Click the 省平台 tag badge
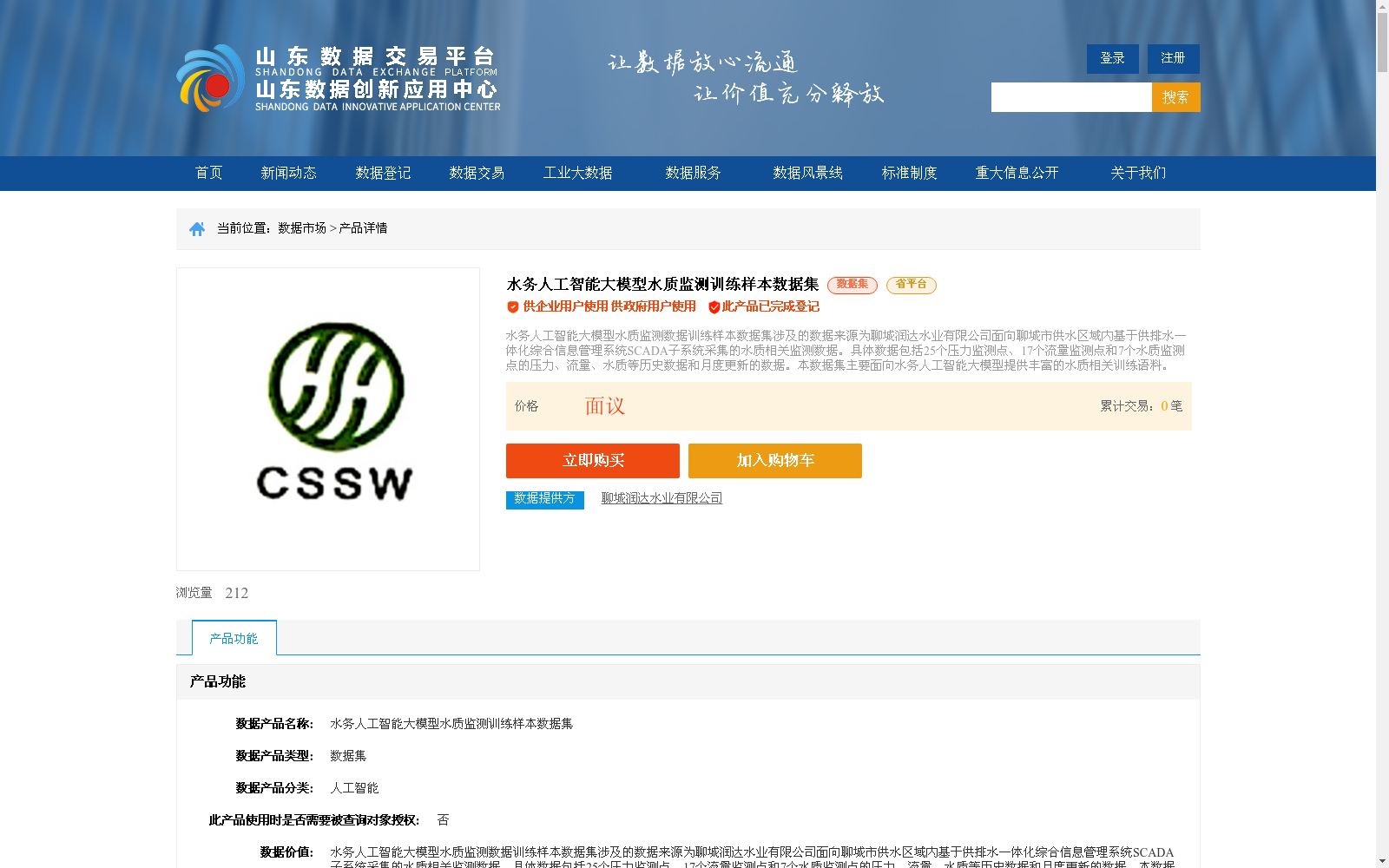The image size is (1389, 868). [912, 285]
